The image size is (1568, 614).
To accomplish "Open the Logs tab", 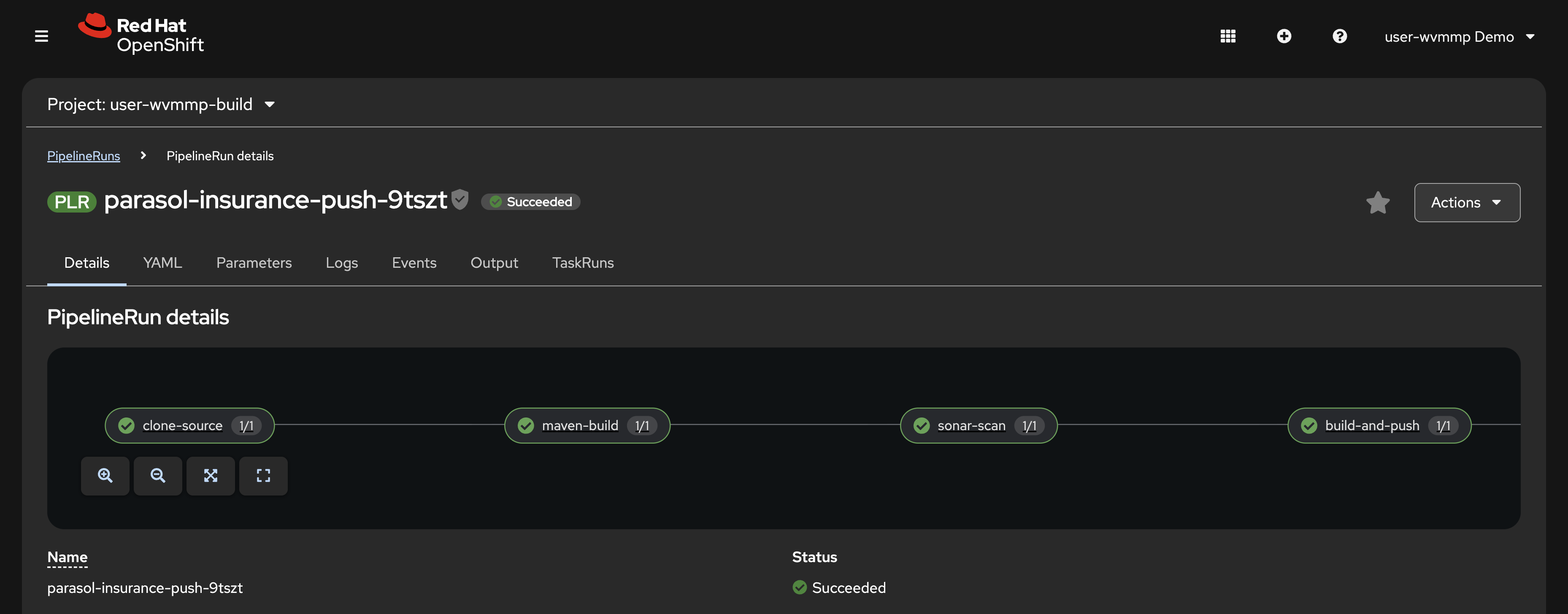I will (x=341, y=263).
